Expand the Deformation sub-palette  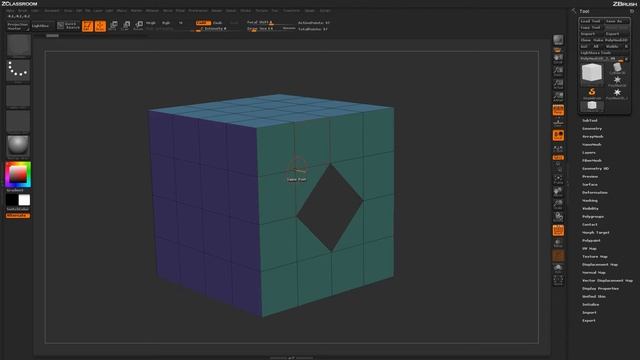pos(595,193)
